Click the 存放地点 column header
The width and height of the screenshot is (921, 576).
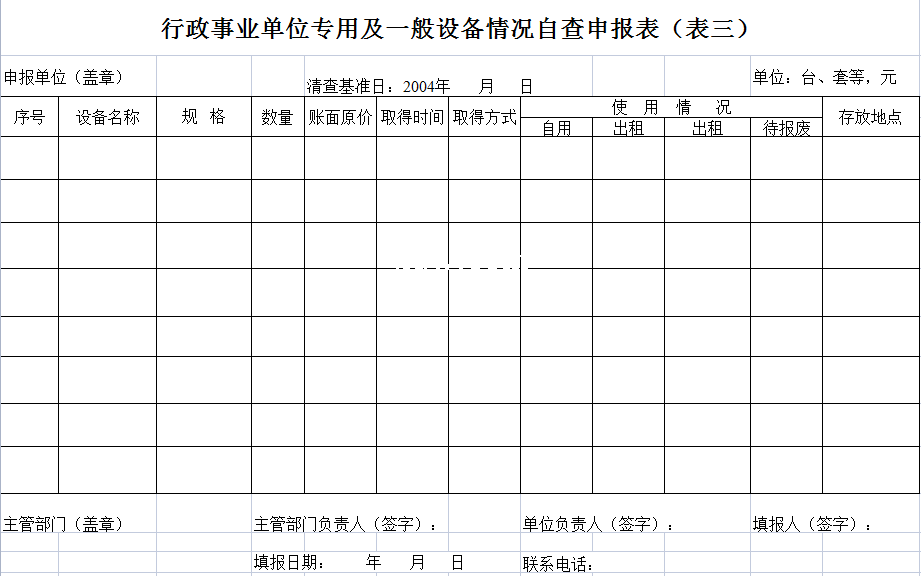870,117
